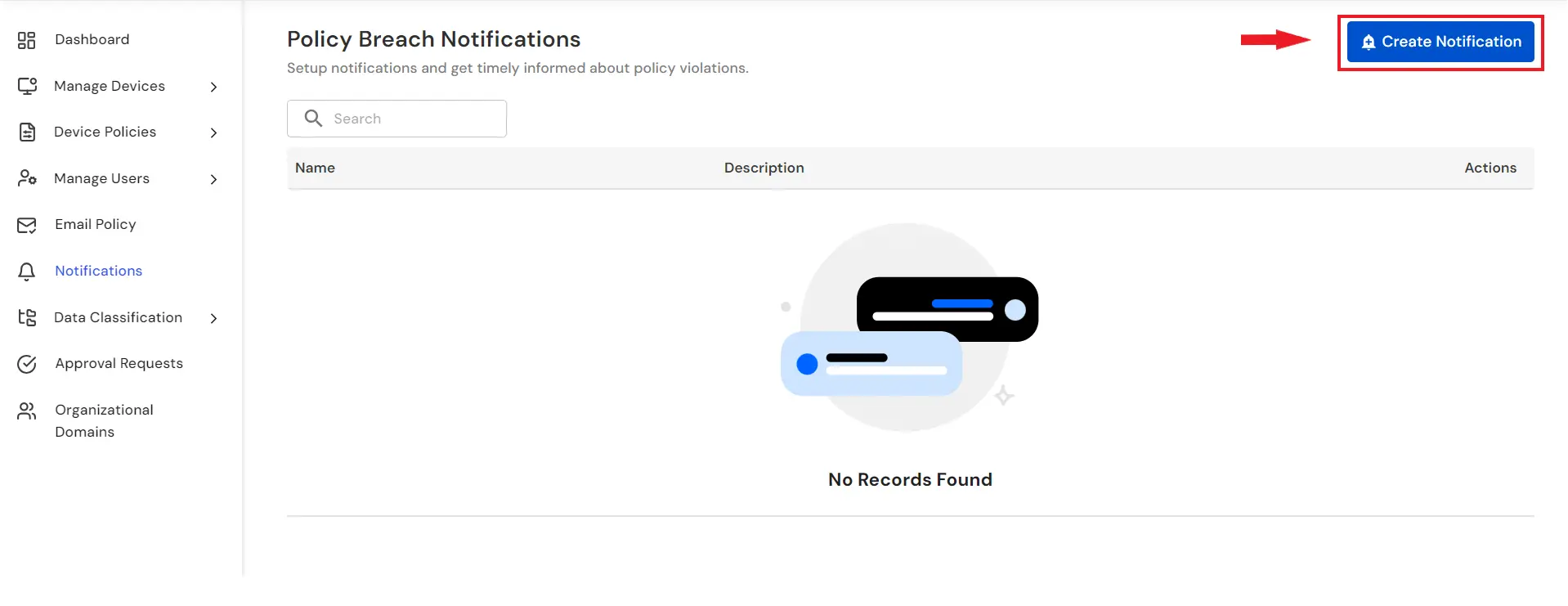Click the bell icon on Create Notification
The image size is (1568, 606).
point(1369,42)
